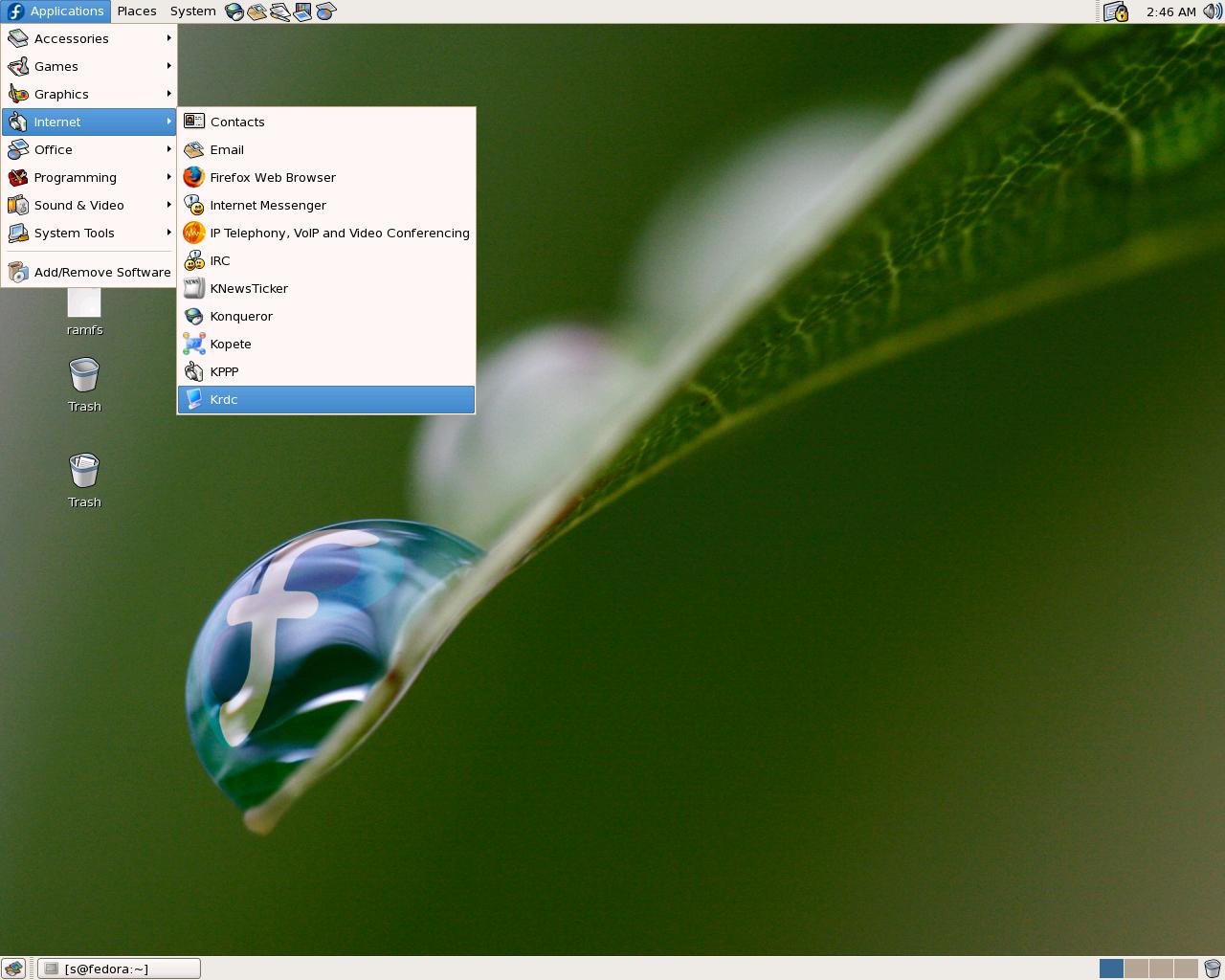Open the email launcher icon in top panel
This screenshot has width=1225, height=980.
coord(257,11)
